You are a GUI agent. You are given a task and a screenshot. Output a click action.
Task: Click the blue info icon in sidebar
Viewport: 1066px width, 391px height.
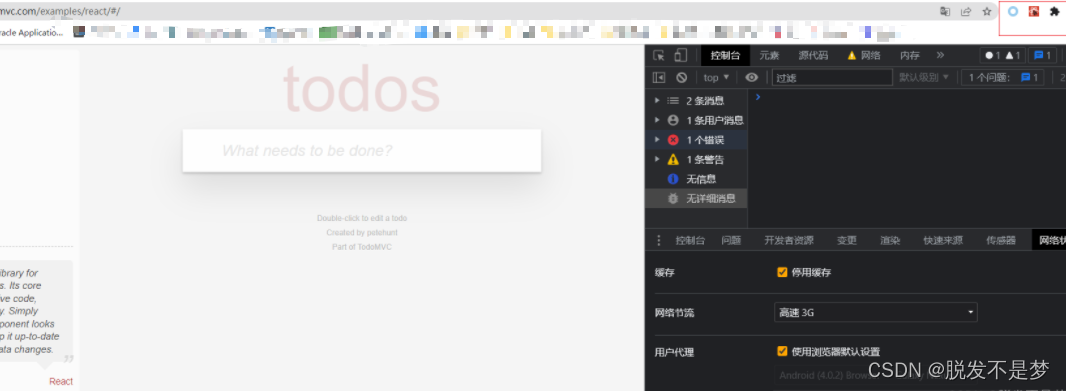pyautogui.click(x=673, y=179)
